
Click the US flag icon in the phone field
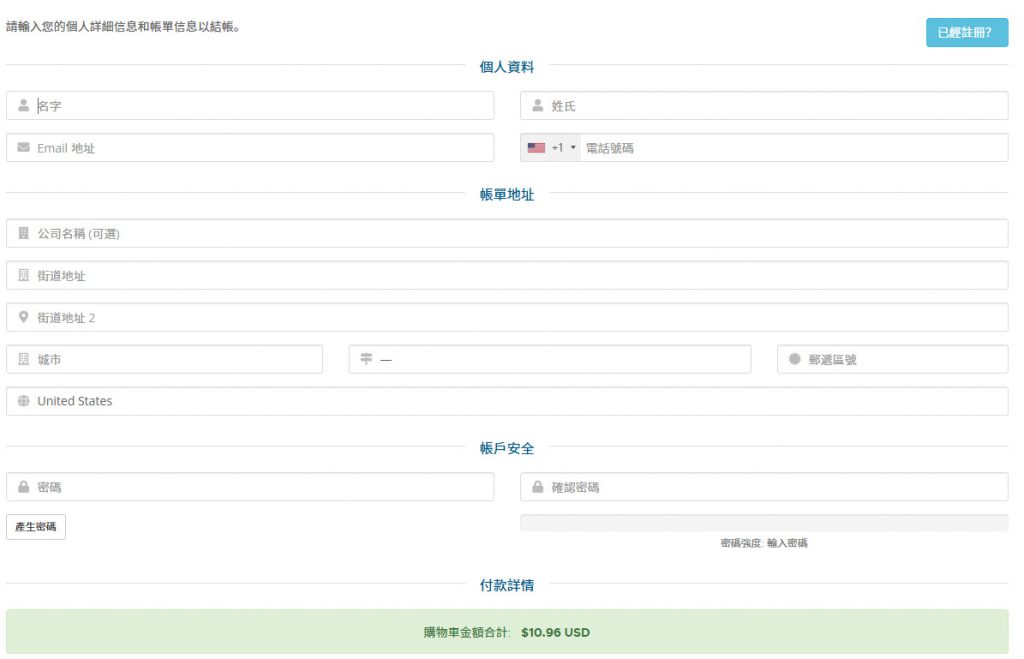[537, 146]
